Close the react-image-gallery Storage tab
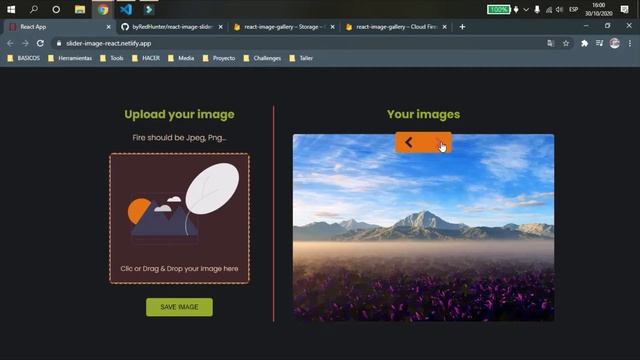 332,27
